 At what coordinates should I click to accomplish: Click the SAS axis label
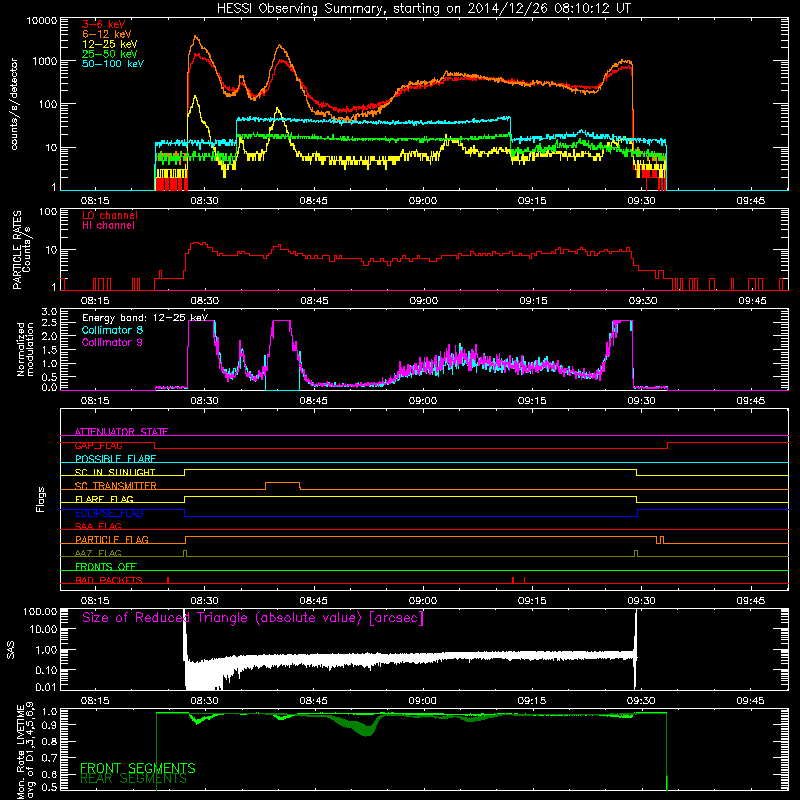(x=11, y=650)
